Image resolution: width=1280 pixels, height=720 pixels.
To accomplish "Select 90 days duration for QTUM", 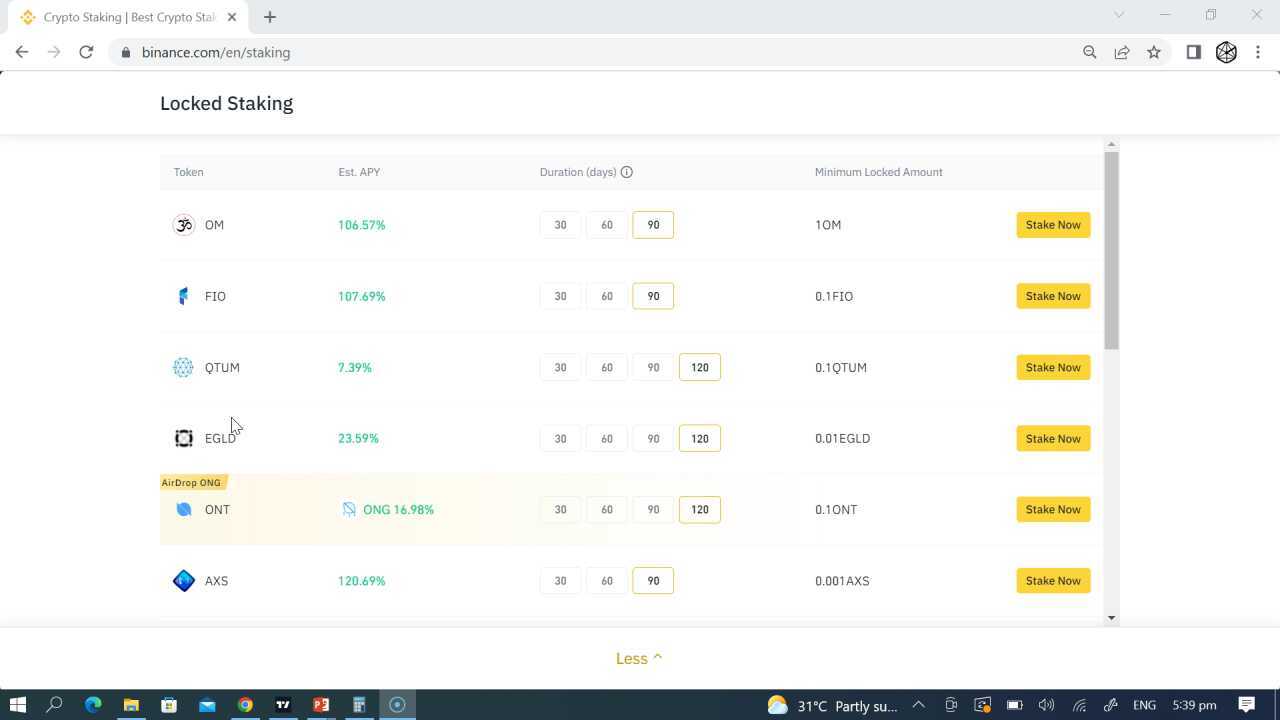I will pyautogui.click(x=653, y=367).
